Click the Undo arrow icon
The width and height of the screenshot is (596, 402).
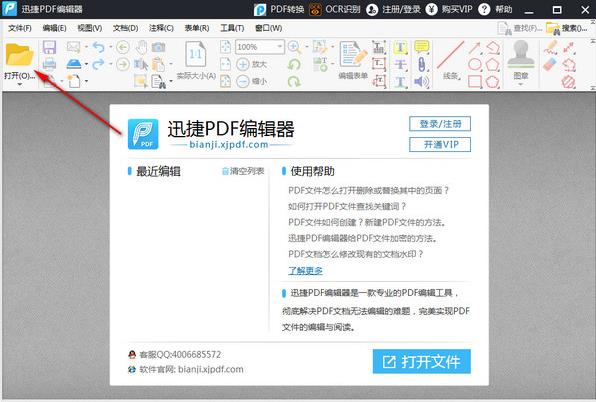(99, 47)
